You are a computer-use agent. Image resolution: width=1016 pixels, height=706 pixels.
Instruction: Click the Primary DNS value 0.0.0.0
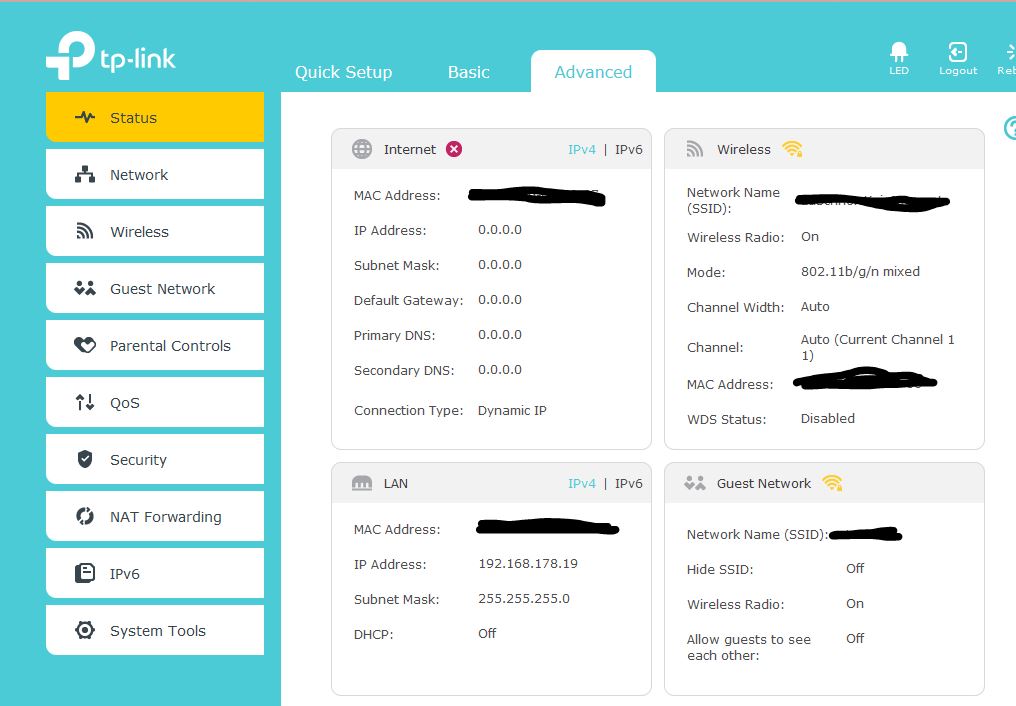[x=500, y=335]
